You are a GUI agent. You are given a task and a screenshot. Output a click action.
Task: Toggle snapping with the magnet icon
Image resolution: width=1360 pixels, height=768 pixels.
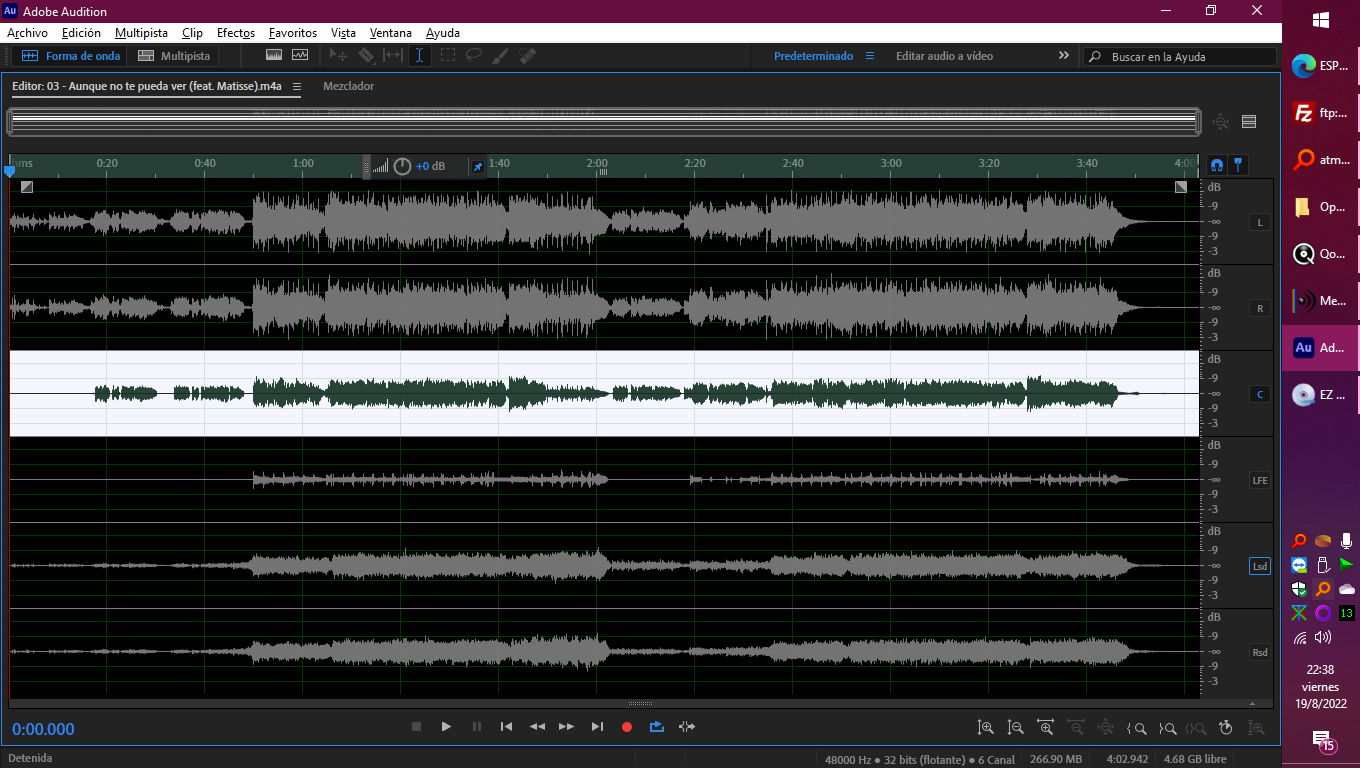coord(1217,165)
